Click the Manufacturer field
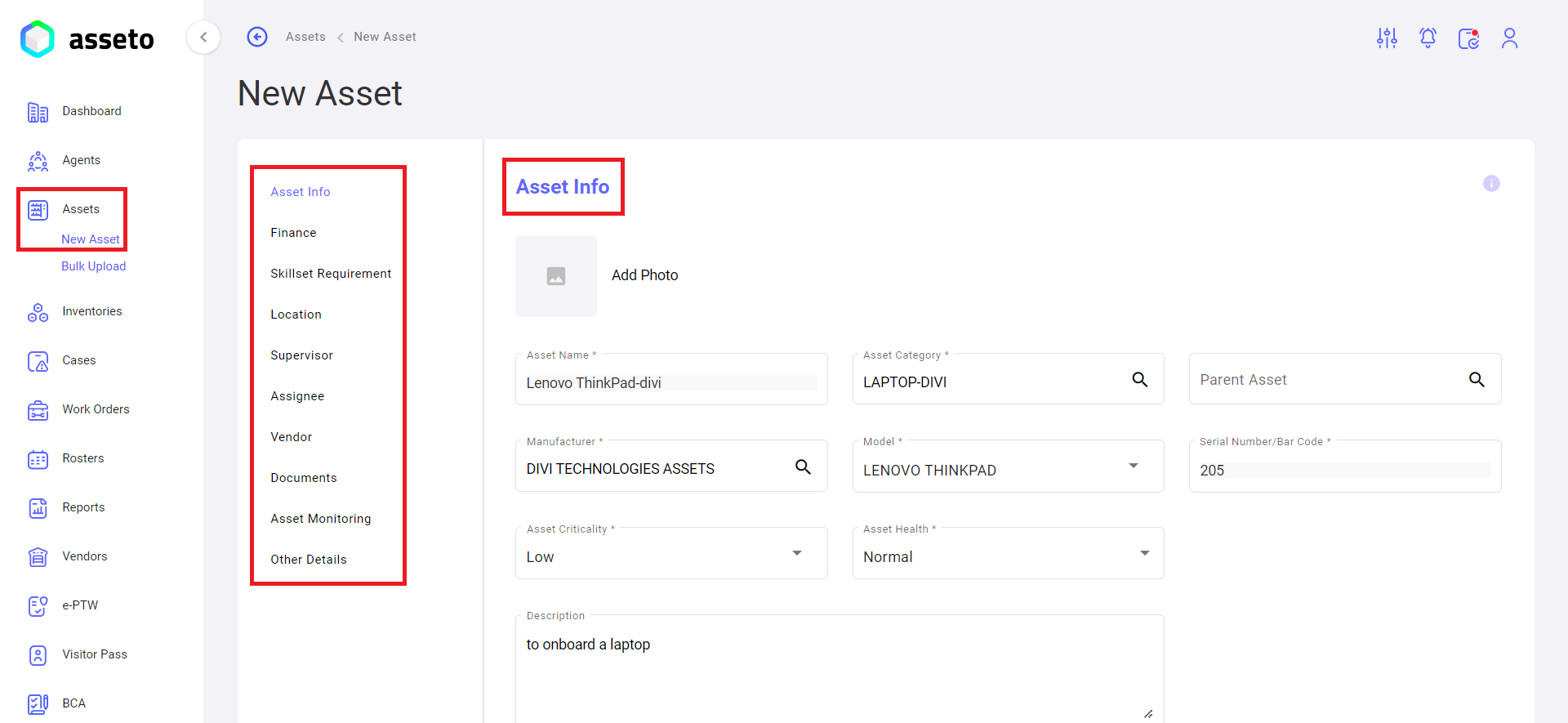This screenshot has height=723, width=1568. [x=671, y=466]
